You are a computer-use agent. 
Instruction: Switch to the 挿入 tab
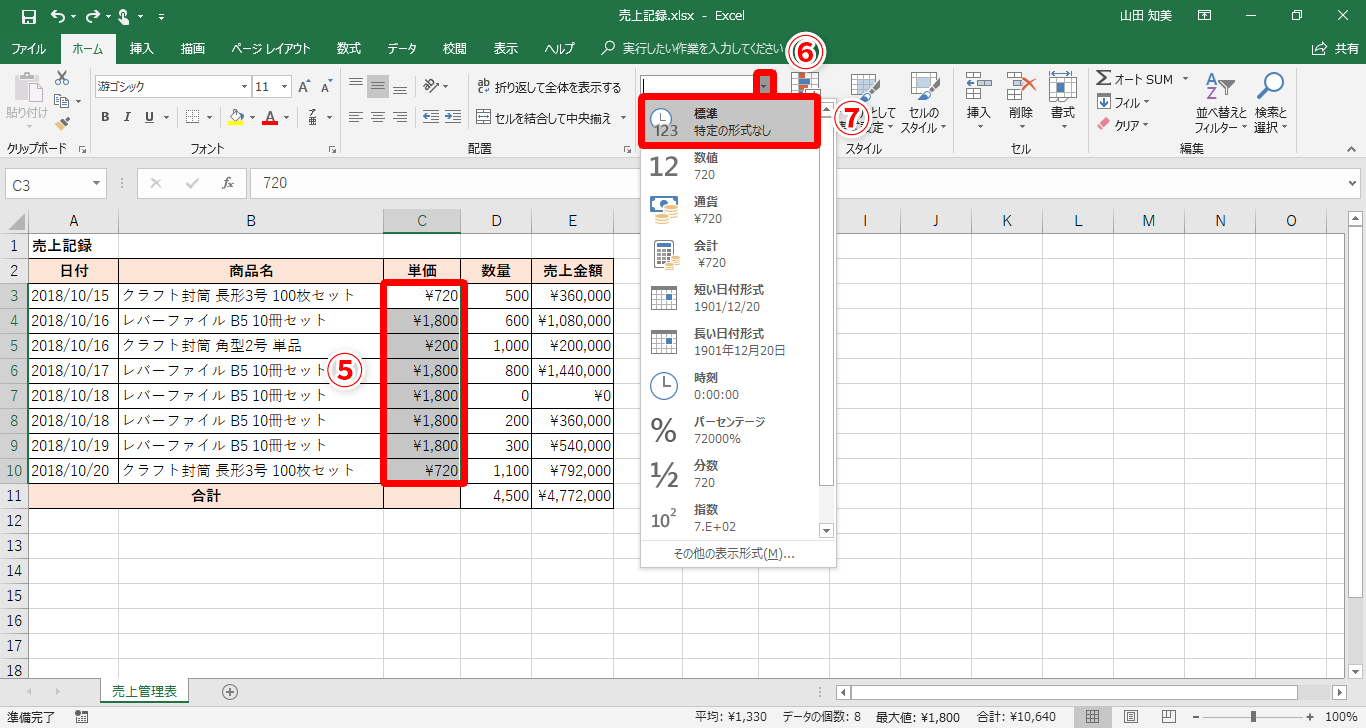142,48
